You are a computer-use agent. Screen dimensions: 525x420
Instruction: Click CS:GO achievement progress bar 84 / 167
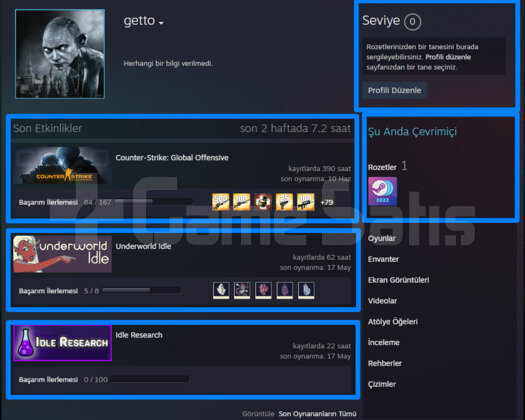[x=154, y=202]
